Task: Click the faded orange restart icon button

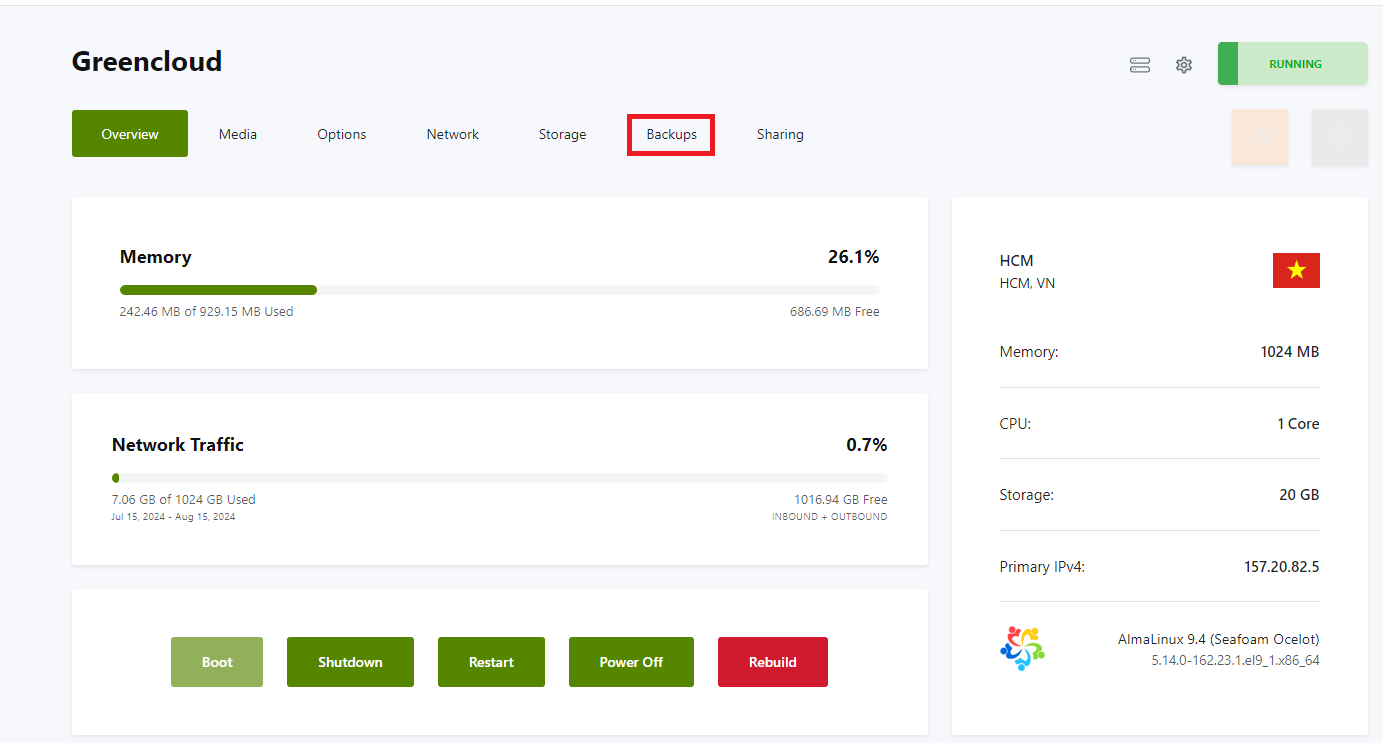Action: [1260, 137]
